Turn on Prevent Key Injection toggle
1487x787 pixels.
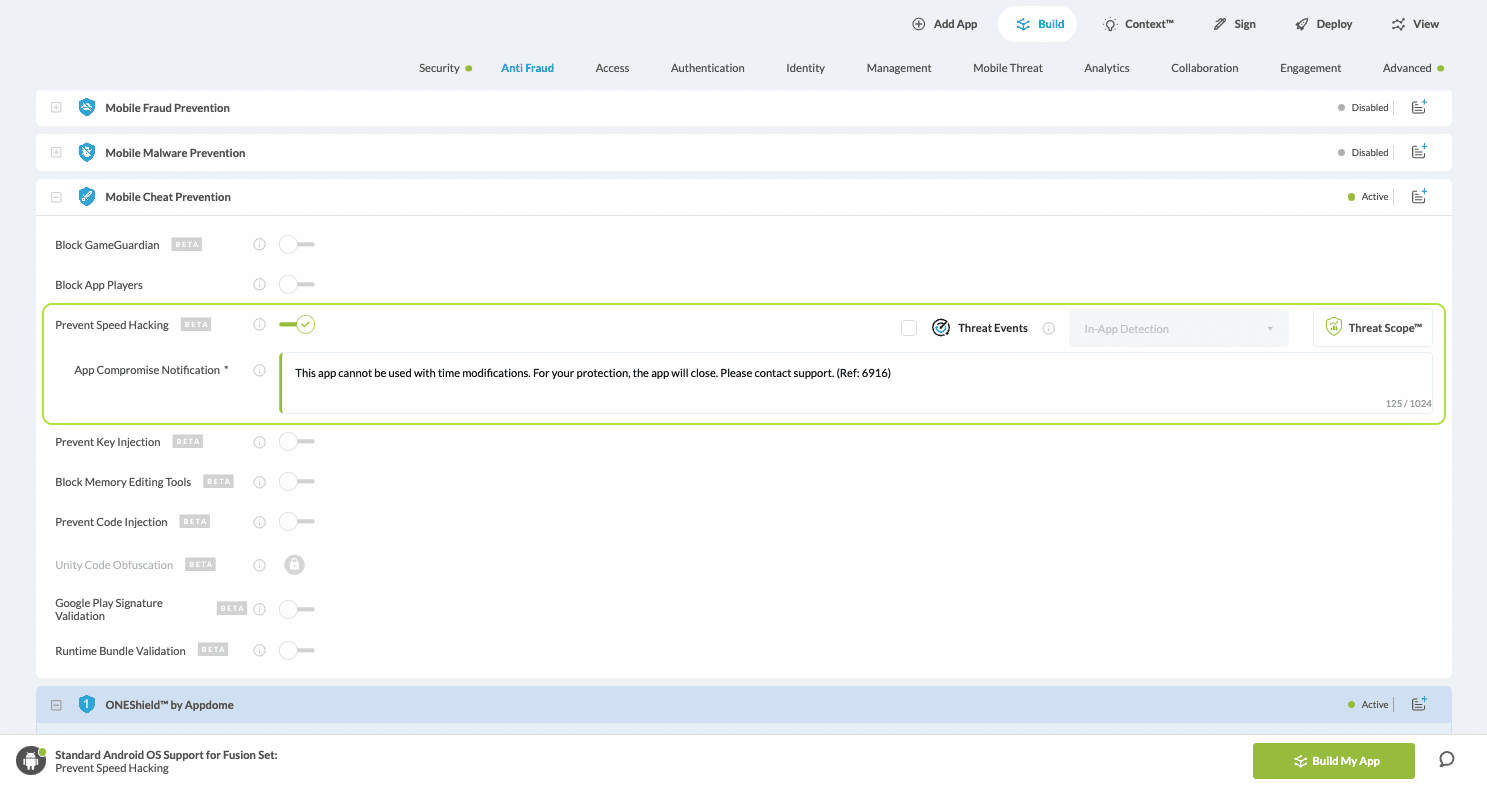tap(296, 442)
